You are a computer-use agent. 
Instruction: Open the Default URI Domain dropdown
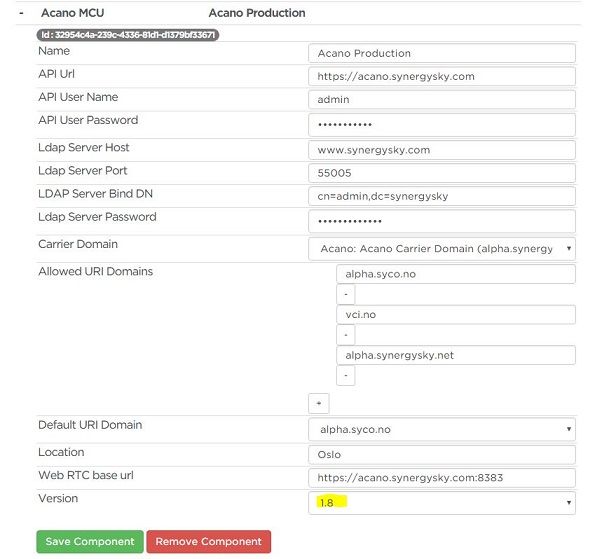(442, 429)
